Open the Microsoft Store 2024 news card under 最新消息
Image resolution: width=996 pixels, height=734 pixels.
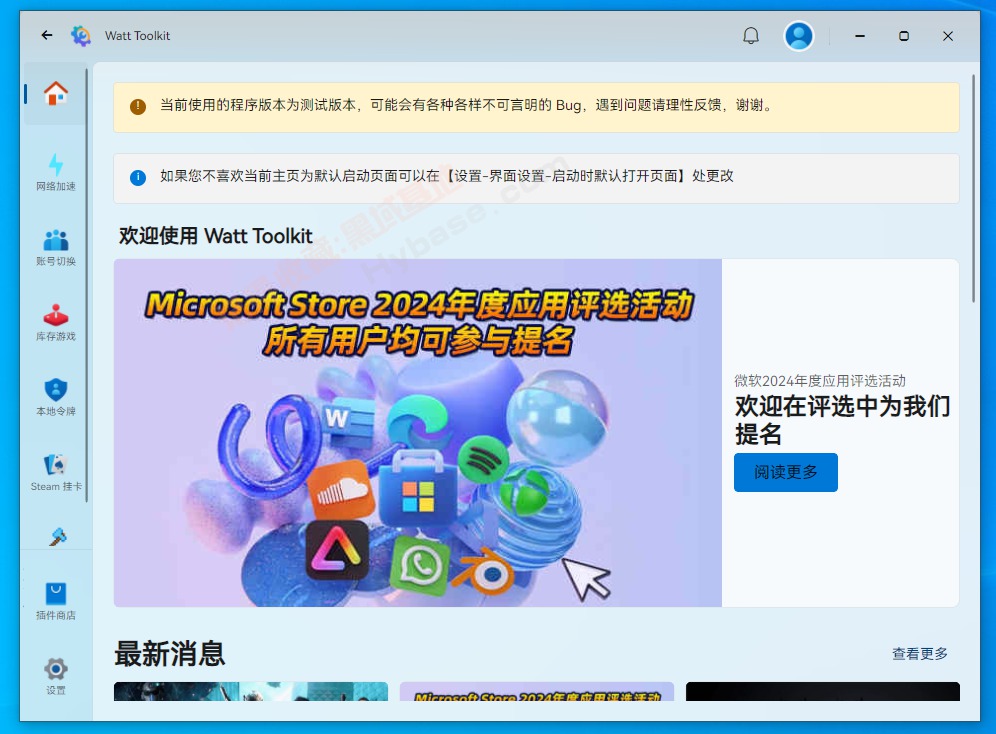[537, 691]
